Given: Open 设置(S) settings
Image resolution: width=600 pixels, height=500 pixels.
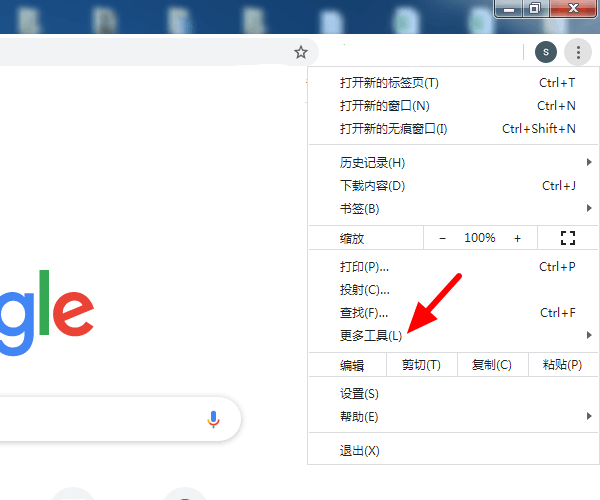Looking at the screenshot, I should tap(453, 394).
